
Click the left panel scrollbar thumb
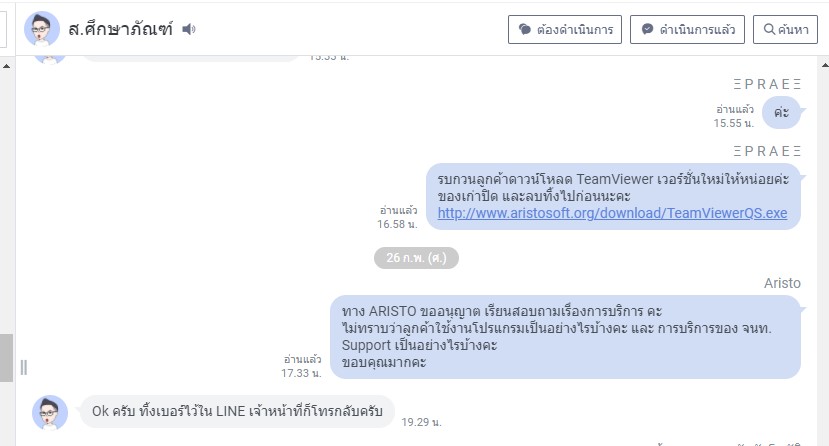pyautogui.click(x=6, y=357)
